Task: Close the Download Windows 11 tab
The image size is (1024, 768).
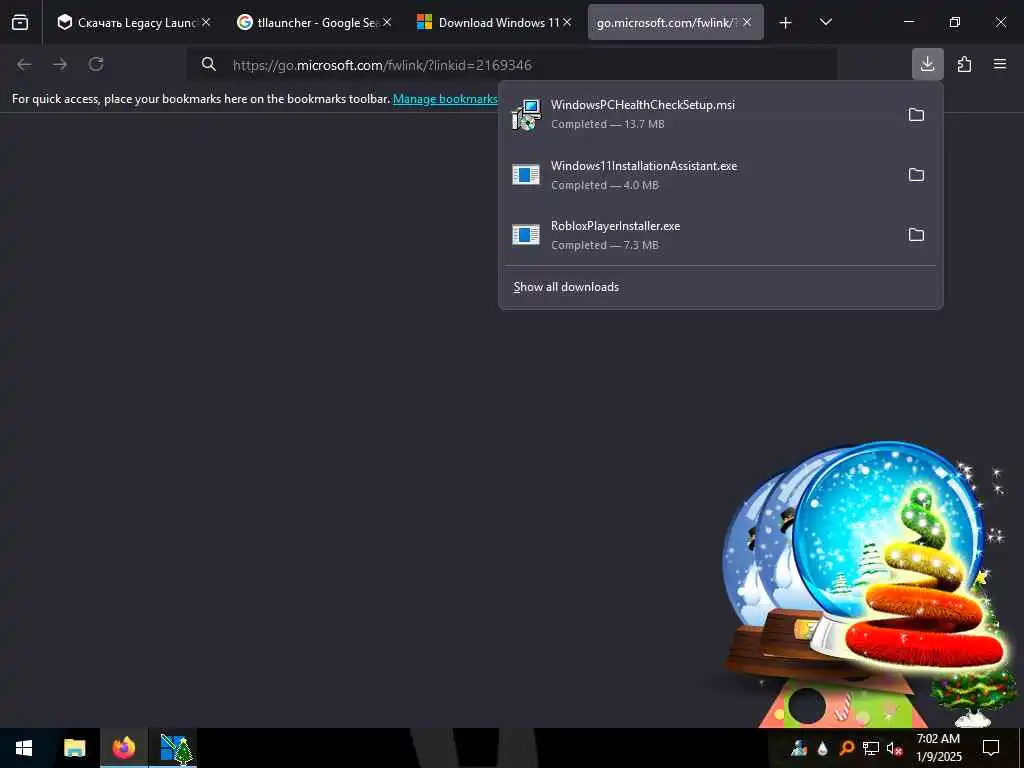Action: (567, 22)
